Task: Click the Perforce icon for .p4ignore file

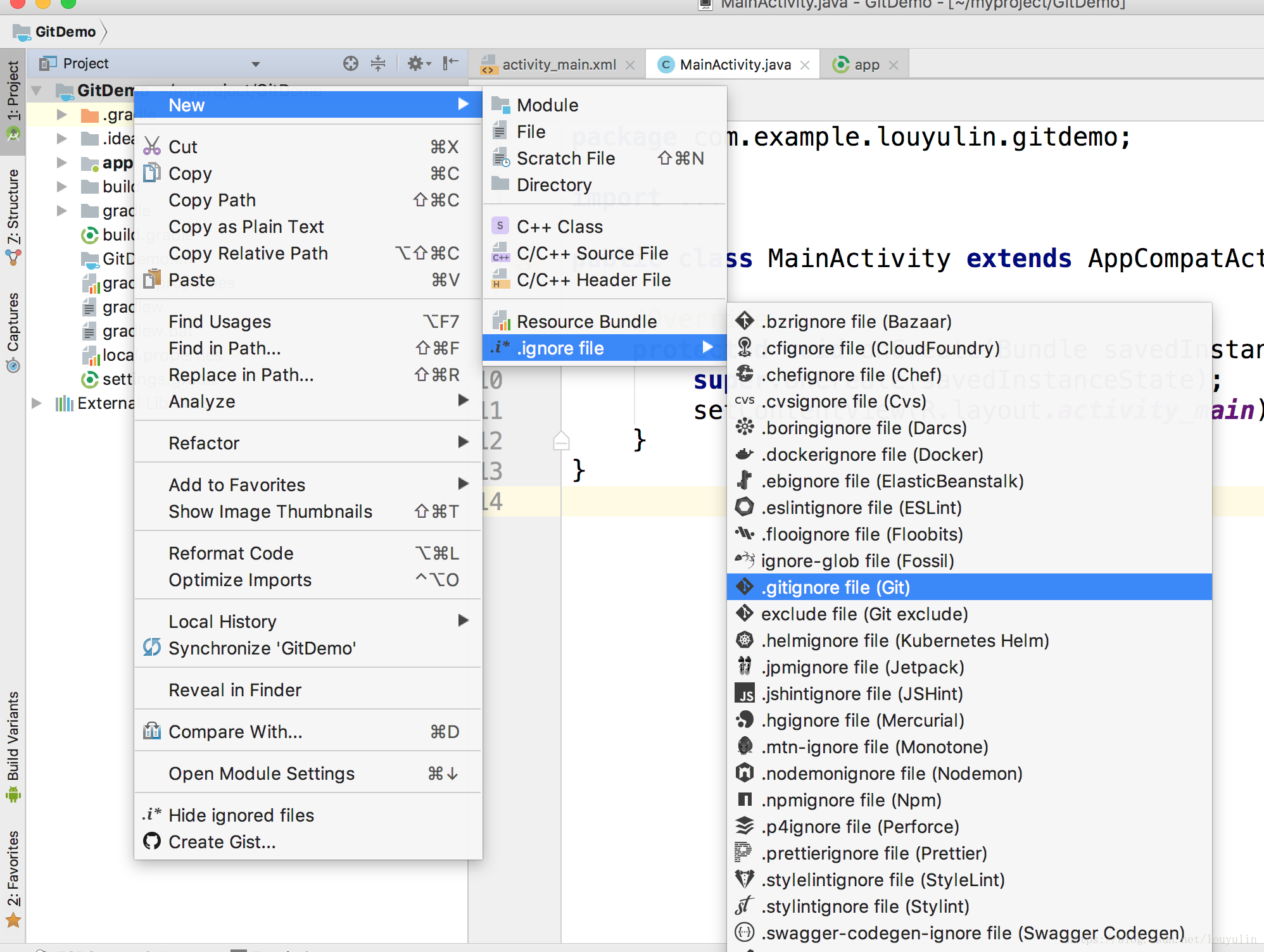Action: pos(745,827)
